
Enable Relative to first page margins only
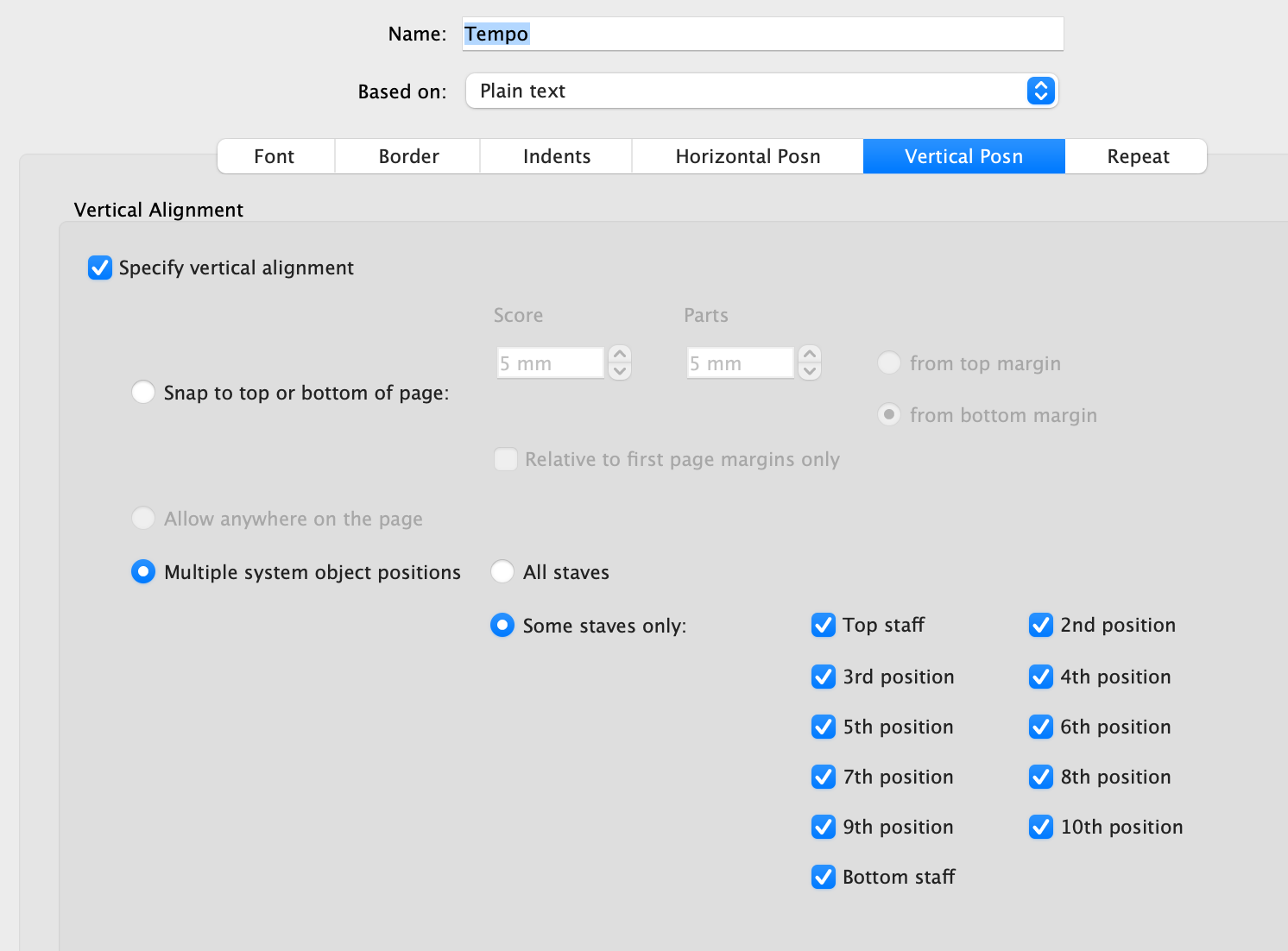[506, 459]
